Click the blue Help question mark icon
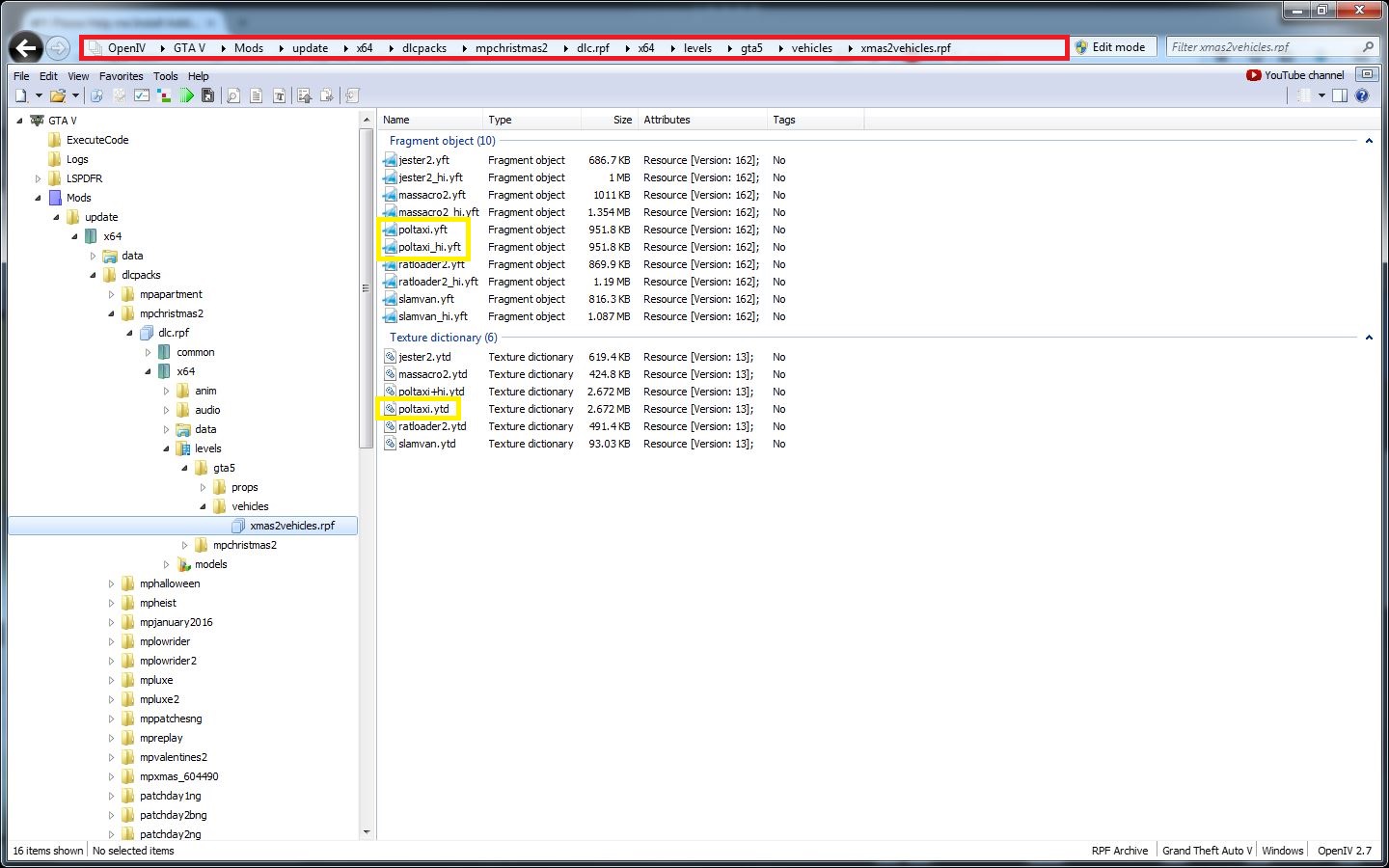 pos(1362,95)
